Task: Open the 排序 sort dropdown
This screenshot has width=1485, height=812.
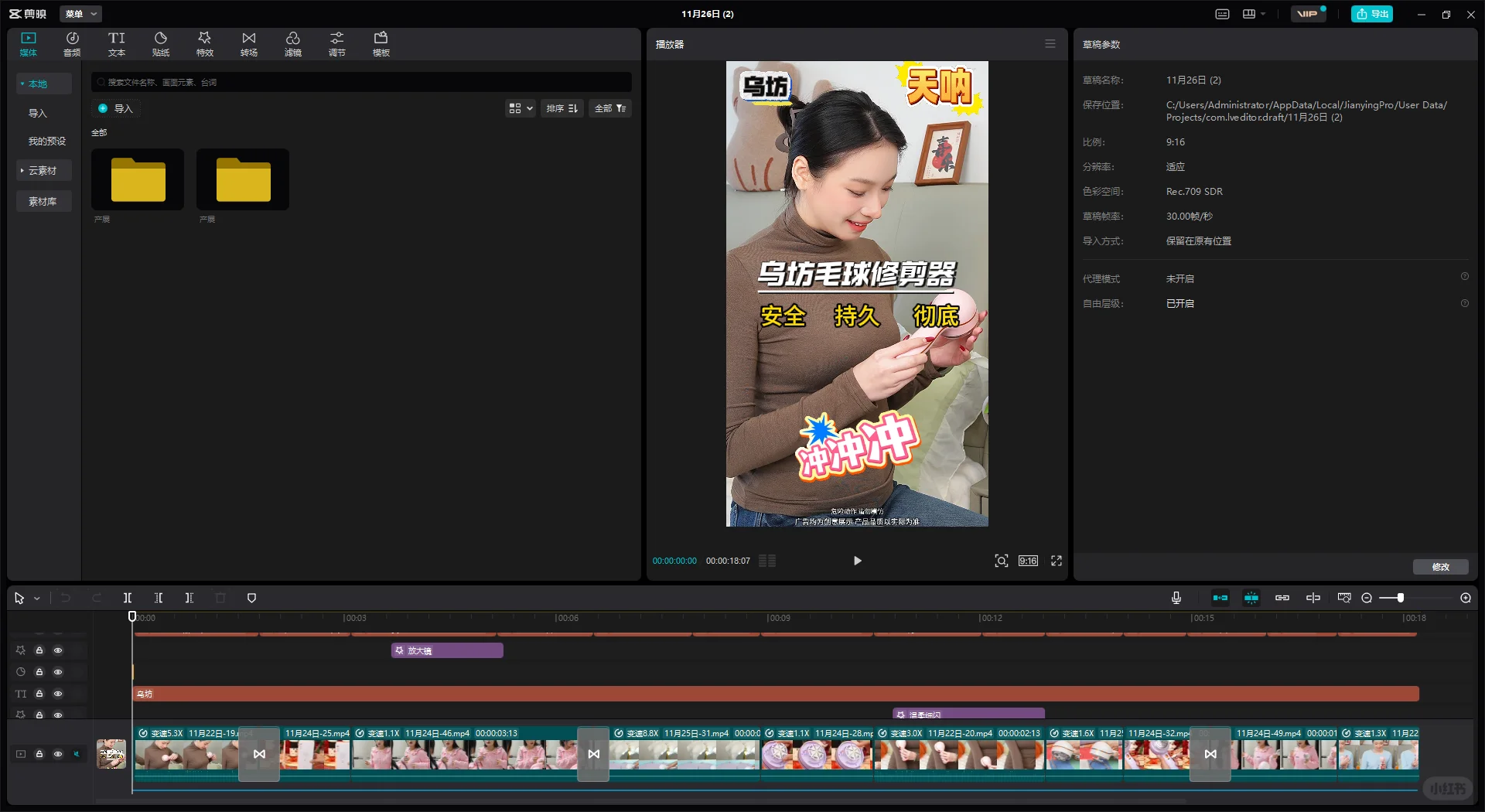Action: 562,108
